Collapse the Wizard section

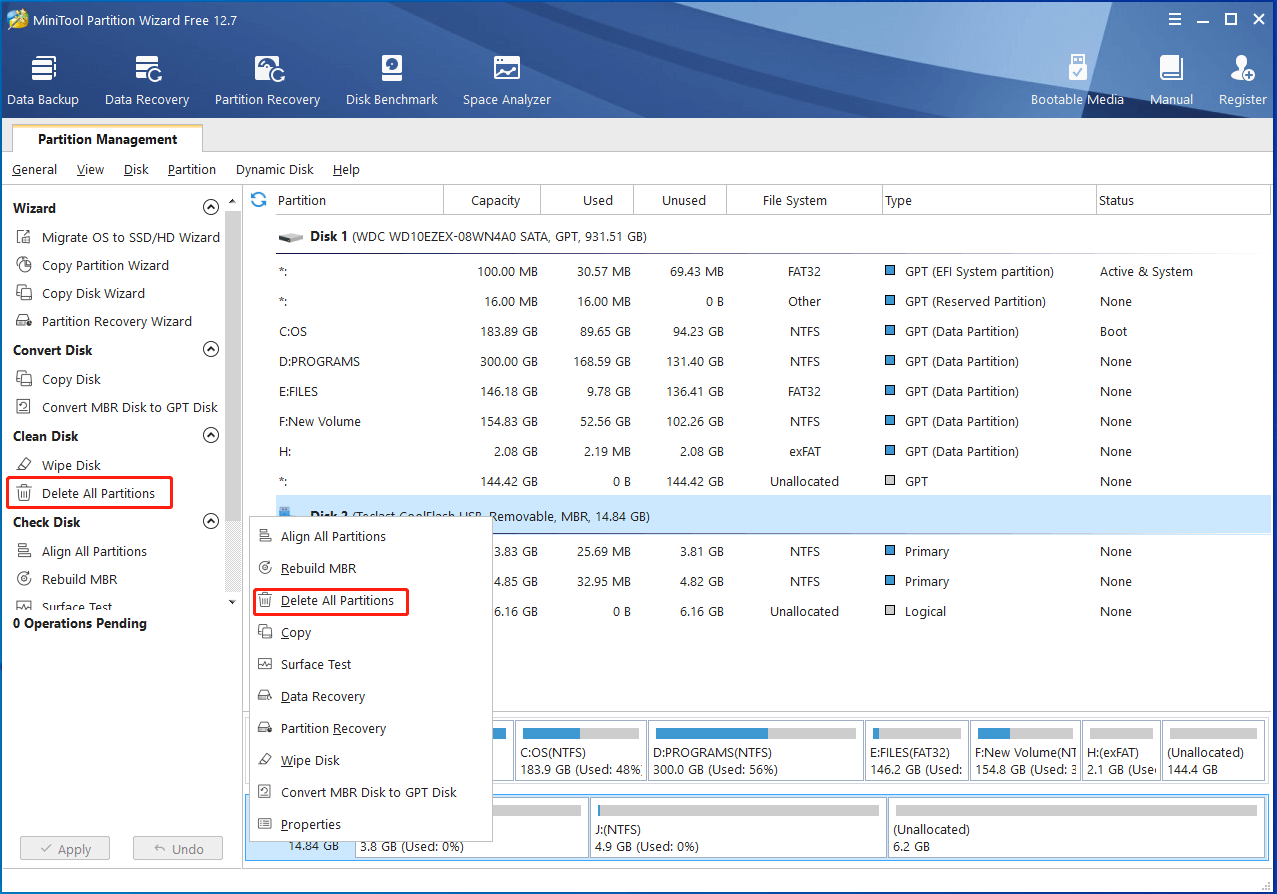211,208
